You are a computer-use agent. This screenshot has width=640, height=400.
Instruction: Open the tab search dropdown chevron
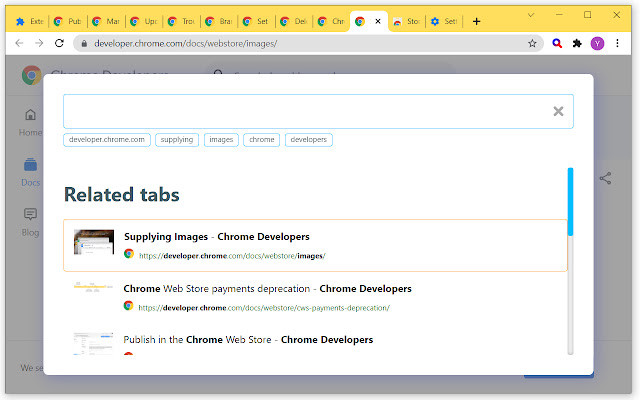coord(531,15)
